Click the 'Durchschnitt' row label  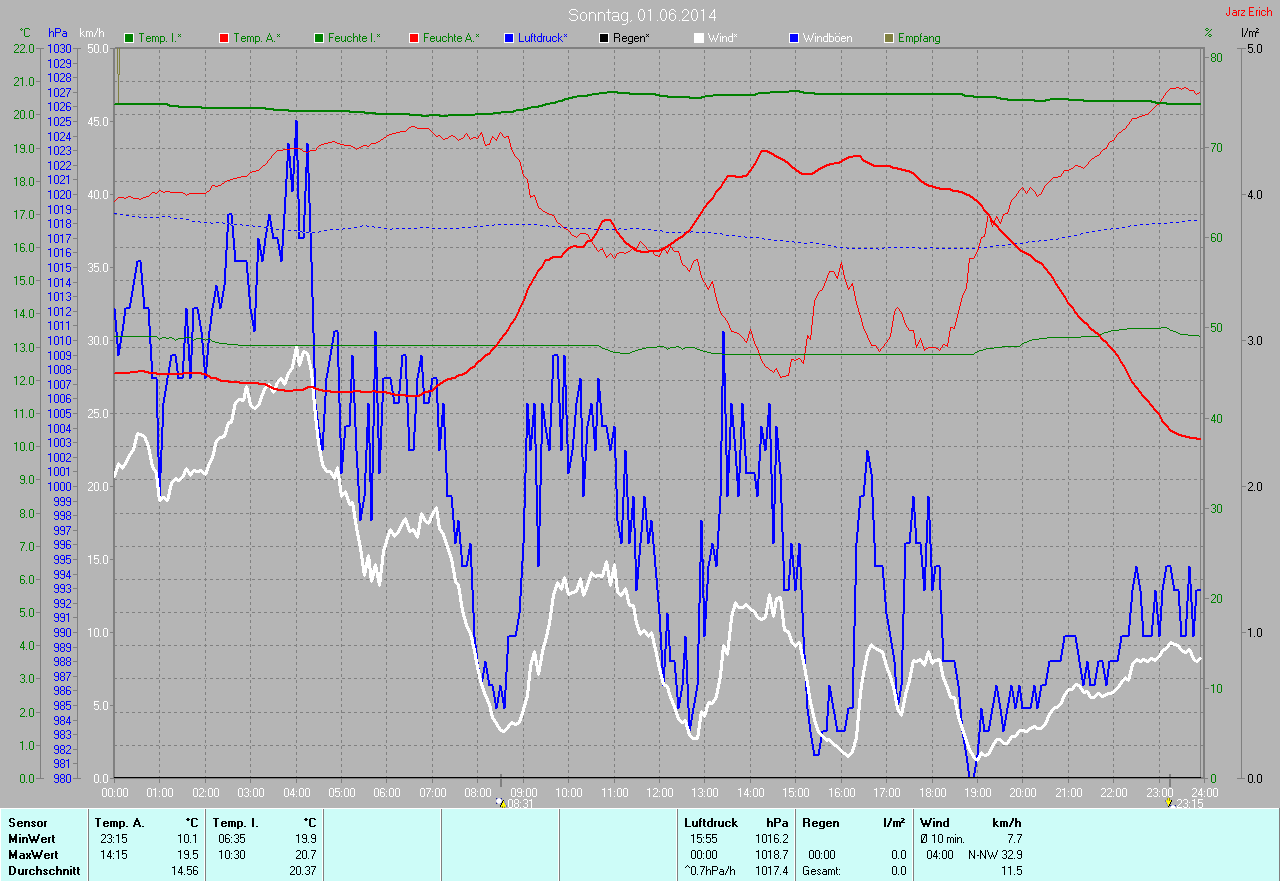click(42, 871)
